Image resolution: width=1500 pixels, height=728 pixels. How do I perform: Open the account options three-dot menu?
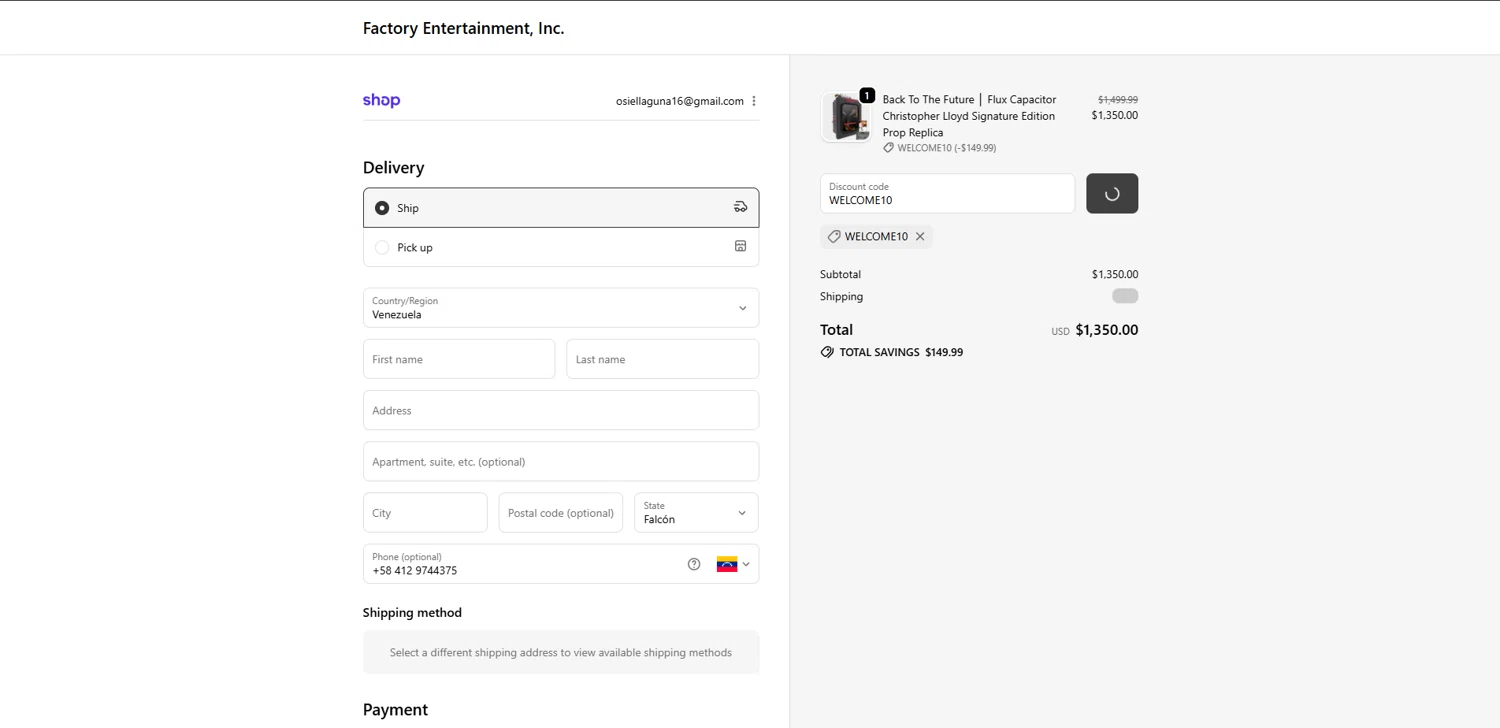coord(754,101)
